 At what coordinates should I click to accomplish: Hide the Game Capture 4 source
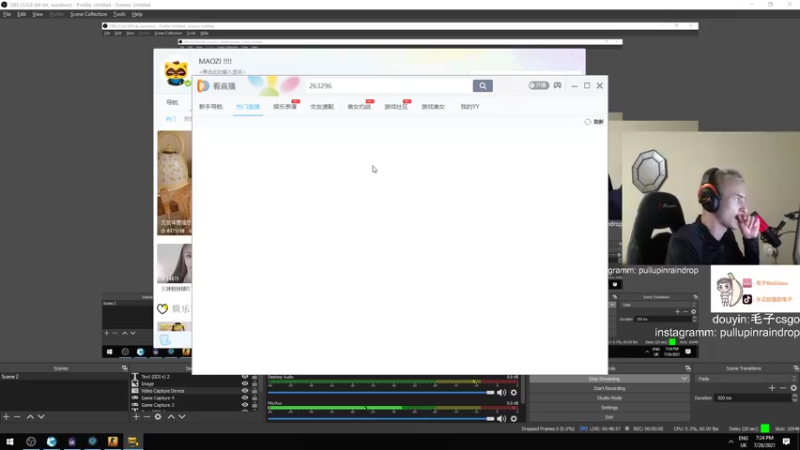click(245, 398)
